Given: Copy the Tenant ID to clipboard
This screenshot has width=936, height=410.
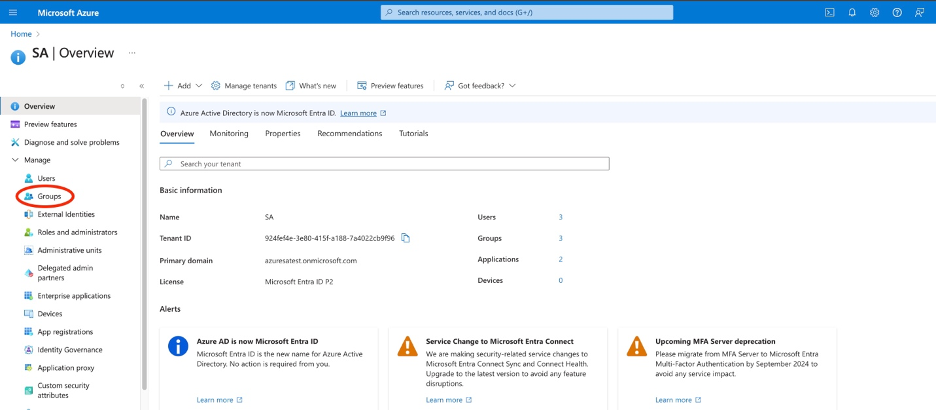Looking at the screenshot, I should (x=405, y=238).
